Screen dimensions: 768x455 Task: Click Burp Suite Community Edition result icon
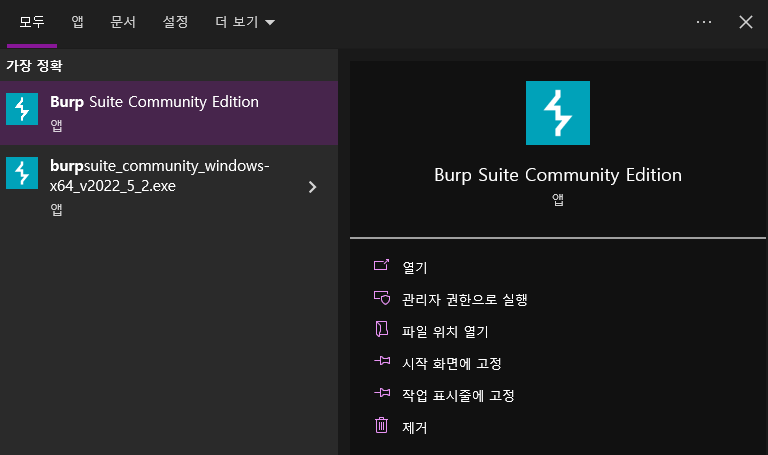point(22,109)
